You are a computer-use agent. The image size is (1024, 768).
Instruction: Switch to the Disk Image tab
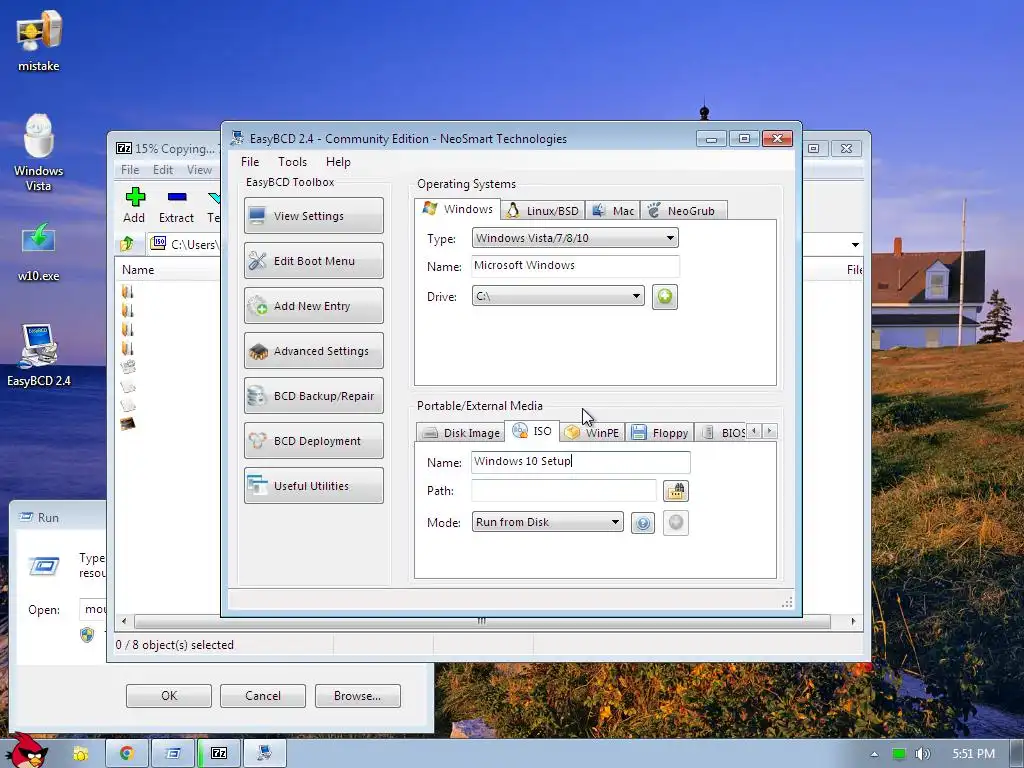point(460,432)
